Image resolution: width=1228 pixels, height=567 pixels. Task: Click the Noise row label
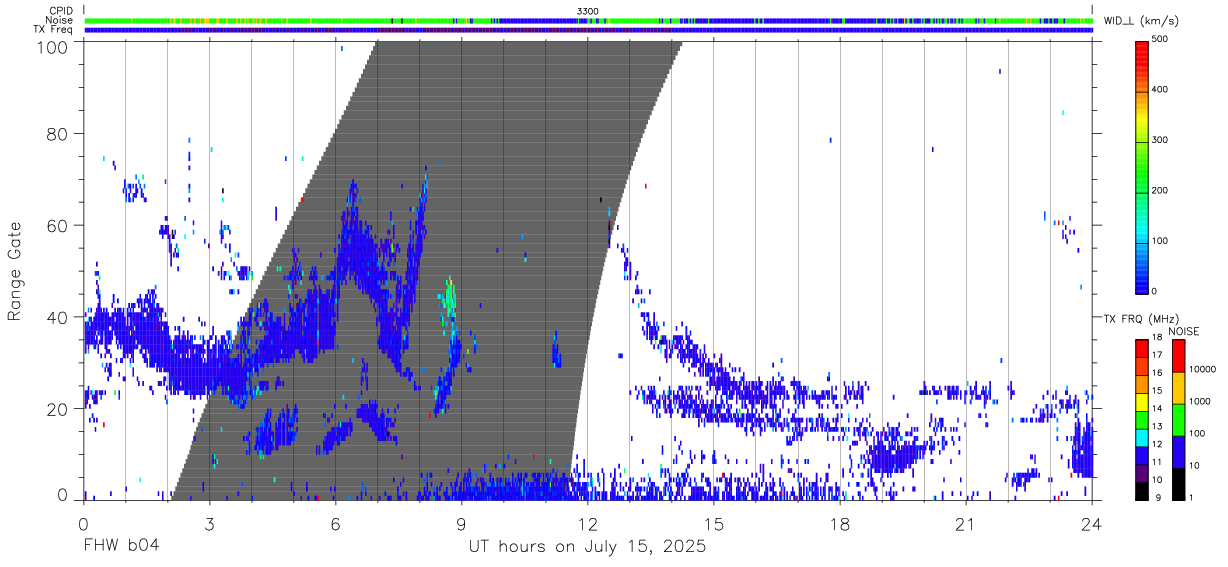[59, 20]
